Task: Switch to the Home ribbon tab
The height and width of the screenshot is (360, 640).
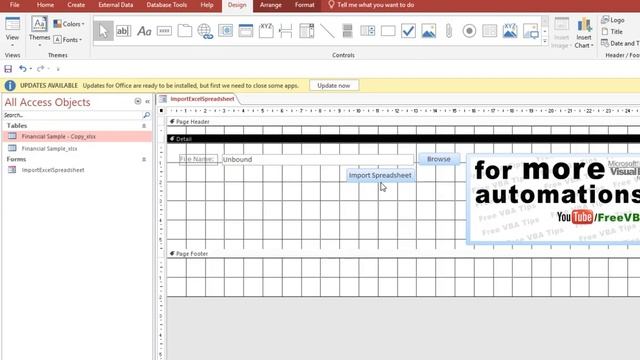Action: pos(45,5)
